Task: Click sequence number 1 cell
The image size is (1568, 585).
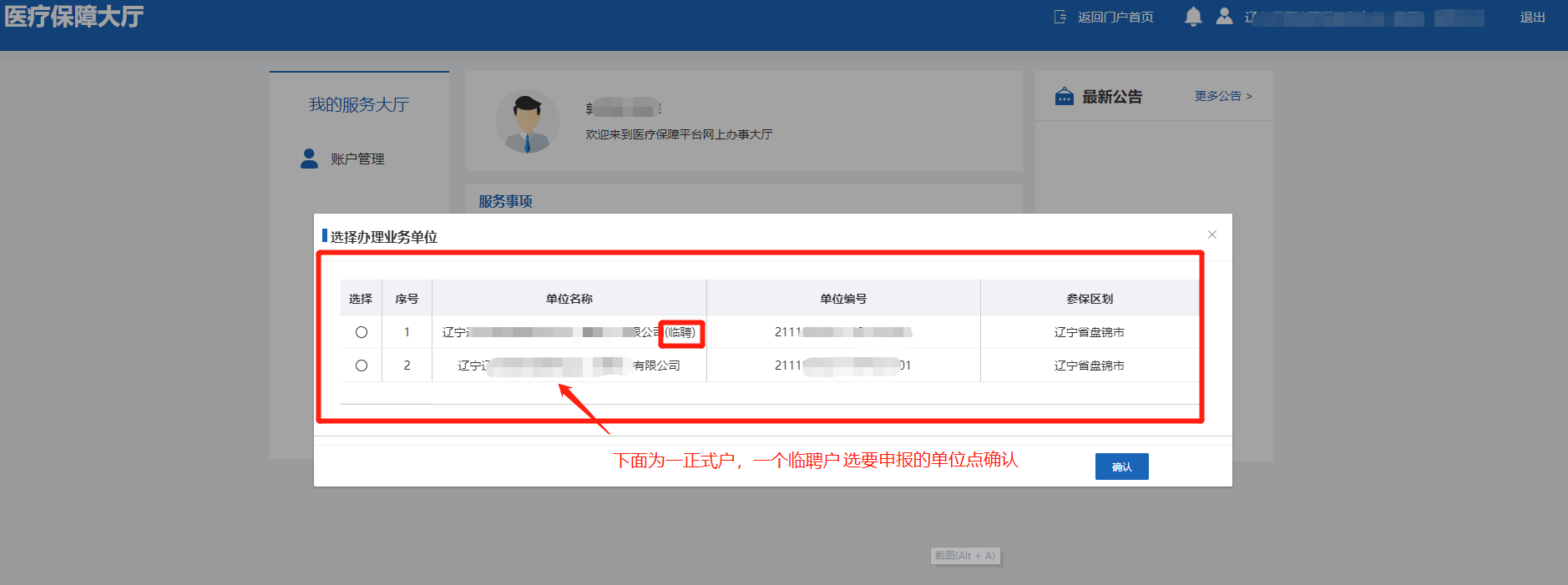Action: (407, 332)
